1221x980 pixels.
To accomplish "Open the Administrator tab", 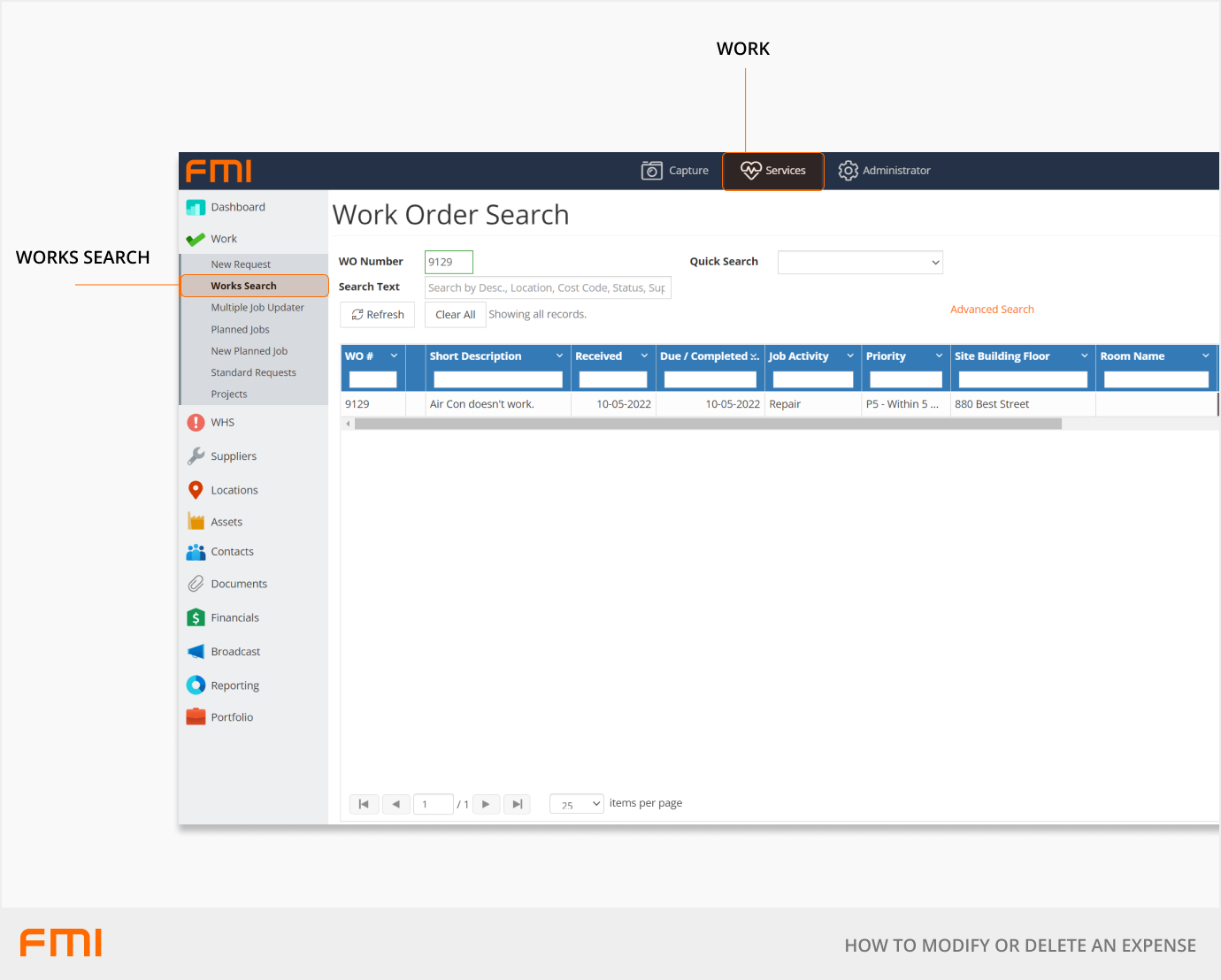I will (884, 171).
